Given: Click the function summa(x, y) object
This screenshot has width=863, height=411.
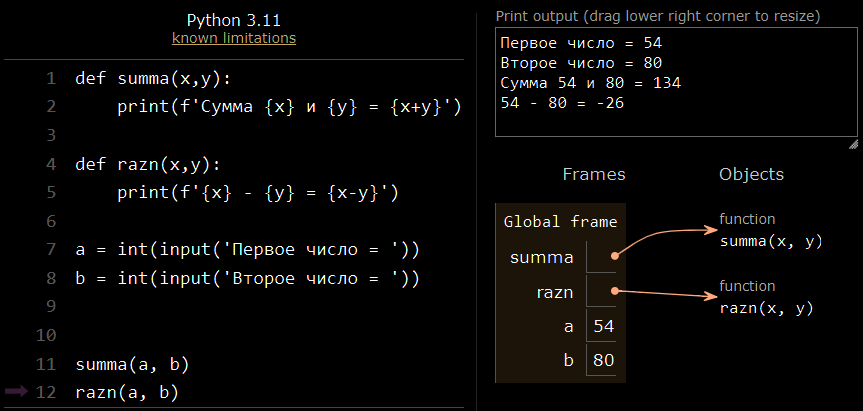Looking at the screenshot, I should 771,232.
